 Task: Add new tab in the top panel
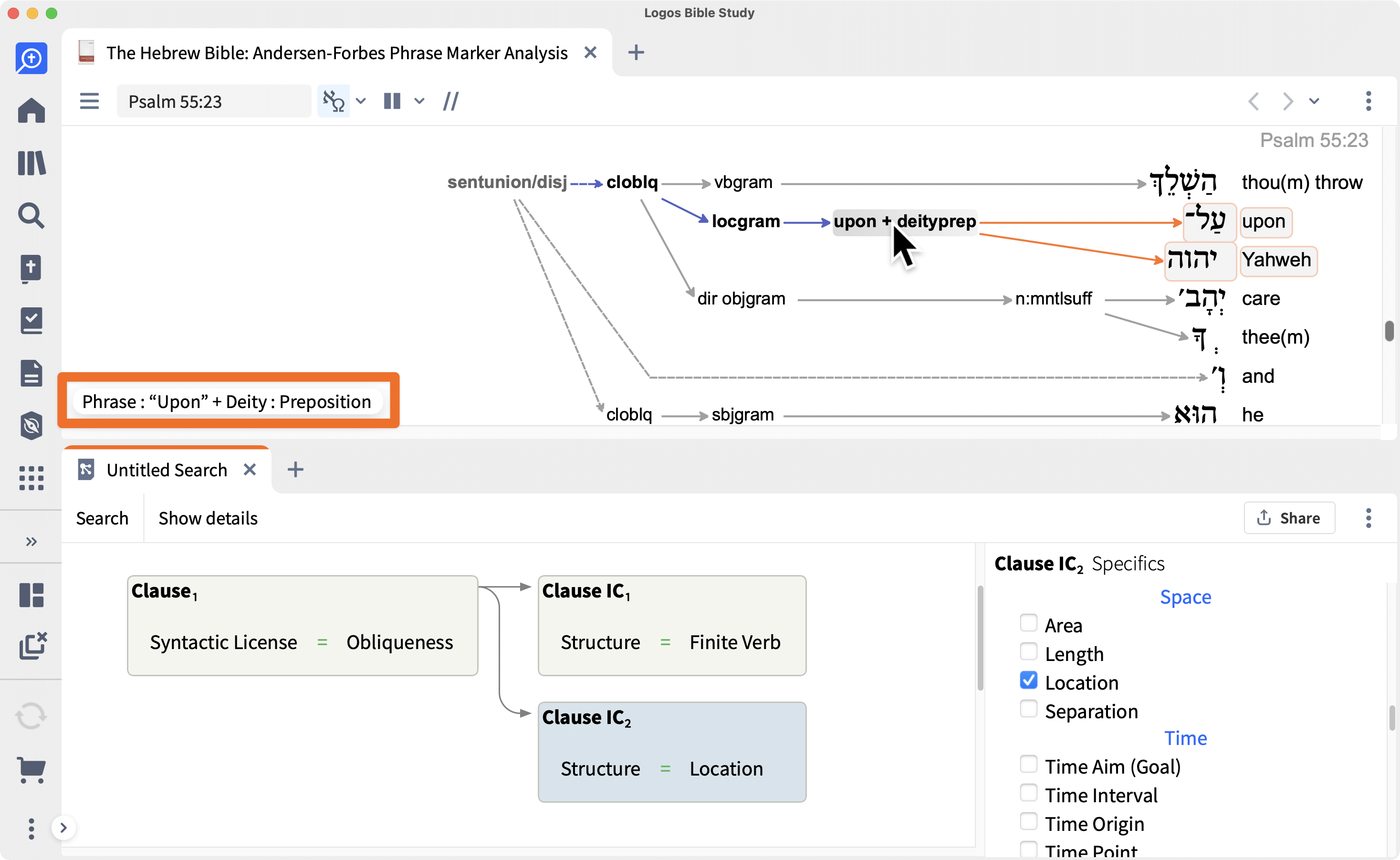[x=636, y=52]
